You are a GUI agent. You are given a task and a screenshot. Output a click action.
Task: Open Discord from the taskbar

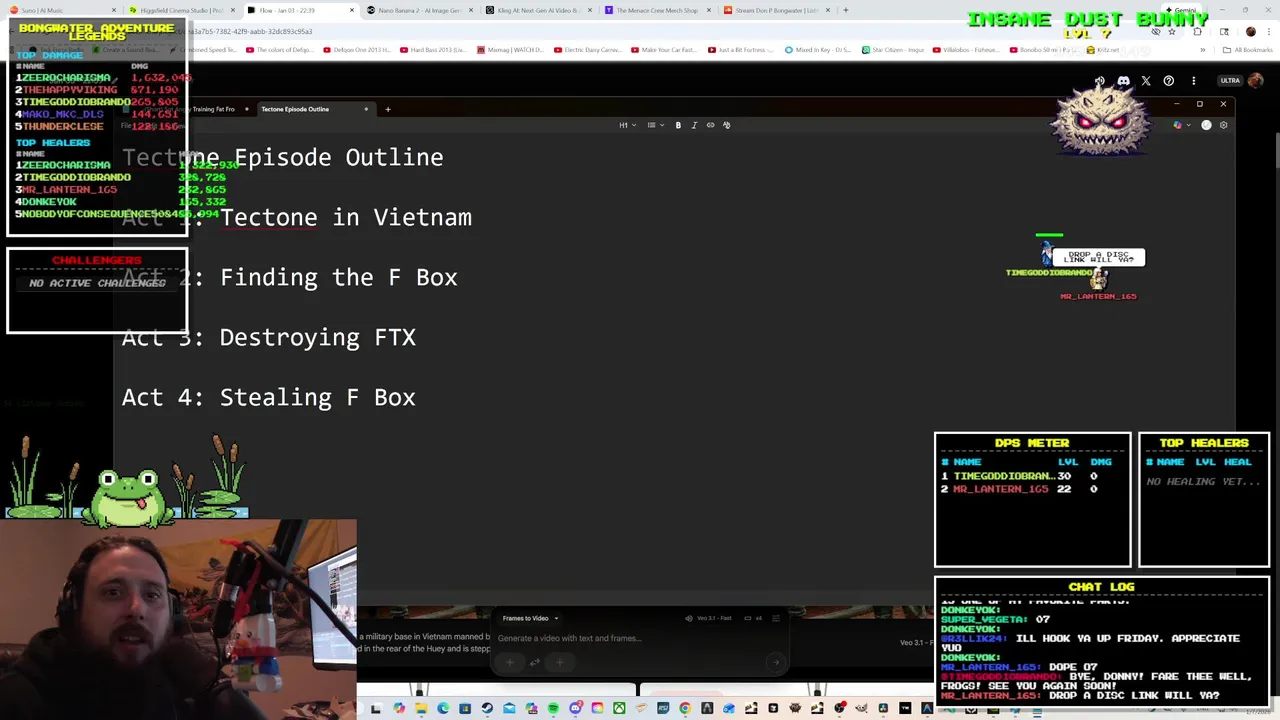(575, 709)
